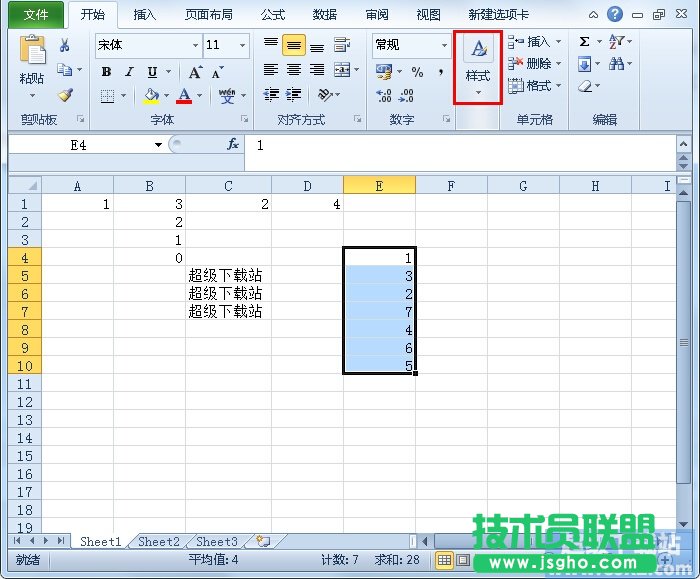
Task: Expand underline style dropdown arrow
Action: pos(168,71)
